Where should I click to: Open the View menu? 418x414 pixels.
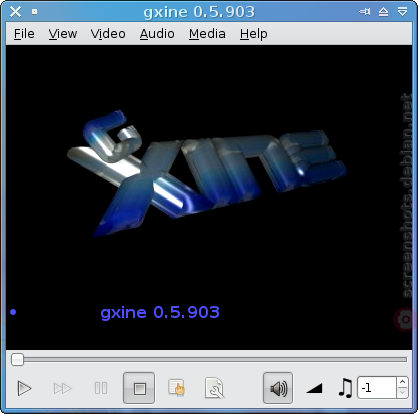click(x=63, y=34)
